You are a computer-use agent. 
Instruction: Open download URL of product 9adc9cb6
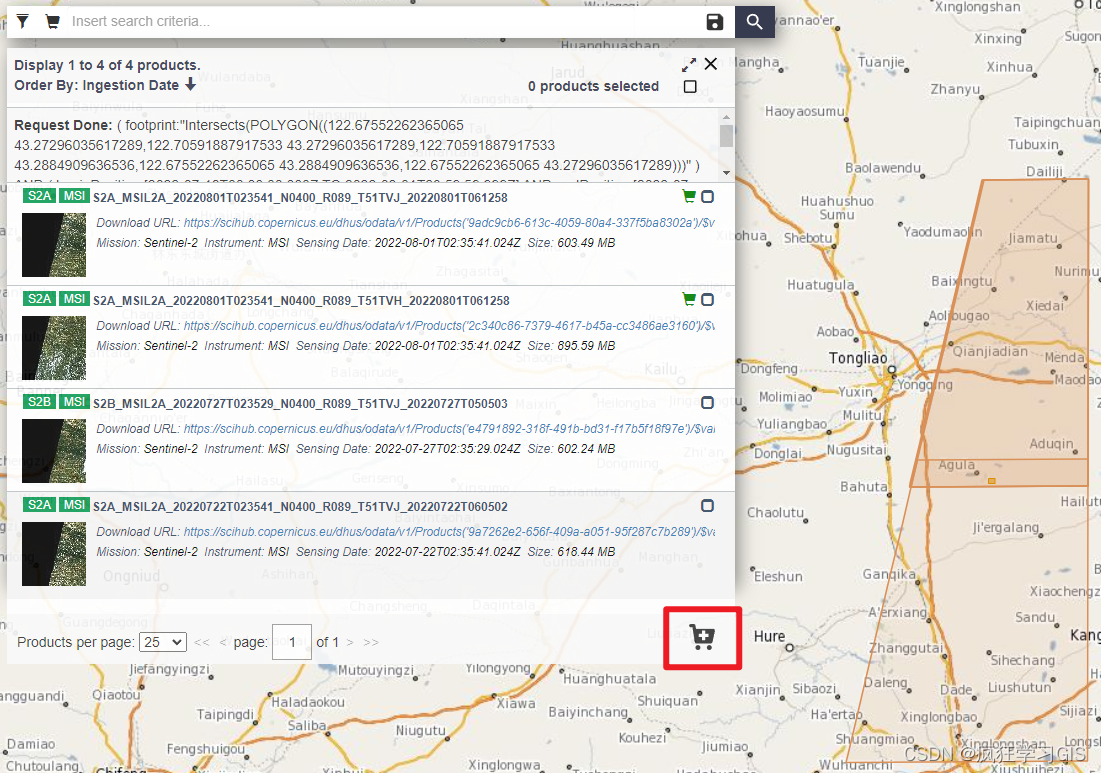tap(449, 223)
